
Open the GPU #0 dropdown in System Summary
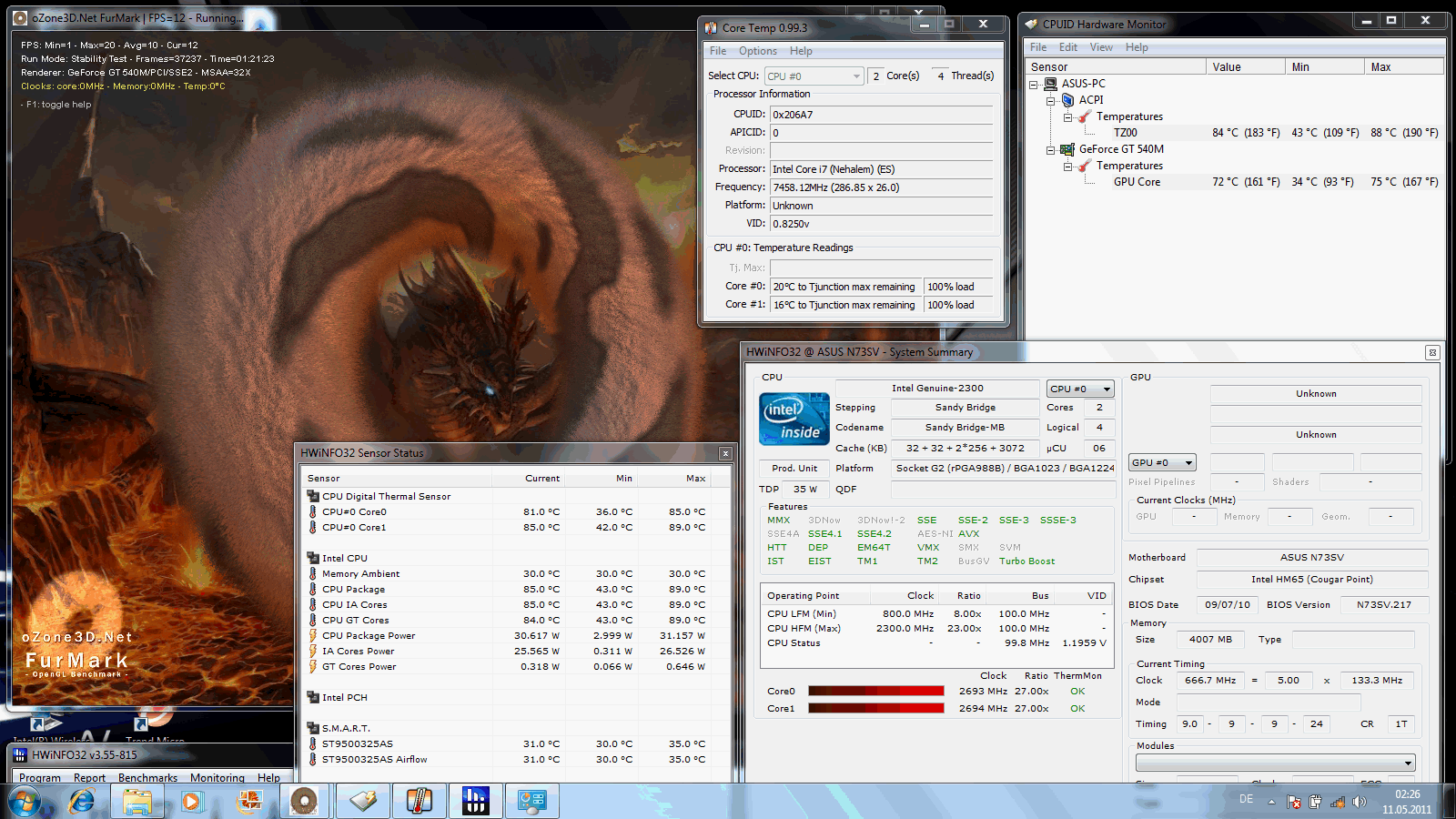click(x=1162, y=463)
